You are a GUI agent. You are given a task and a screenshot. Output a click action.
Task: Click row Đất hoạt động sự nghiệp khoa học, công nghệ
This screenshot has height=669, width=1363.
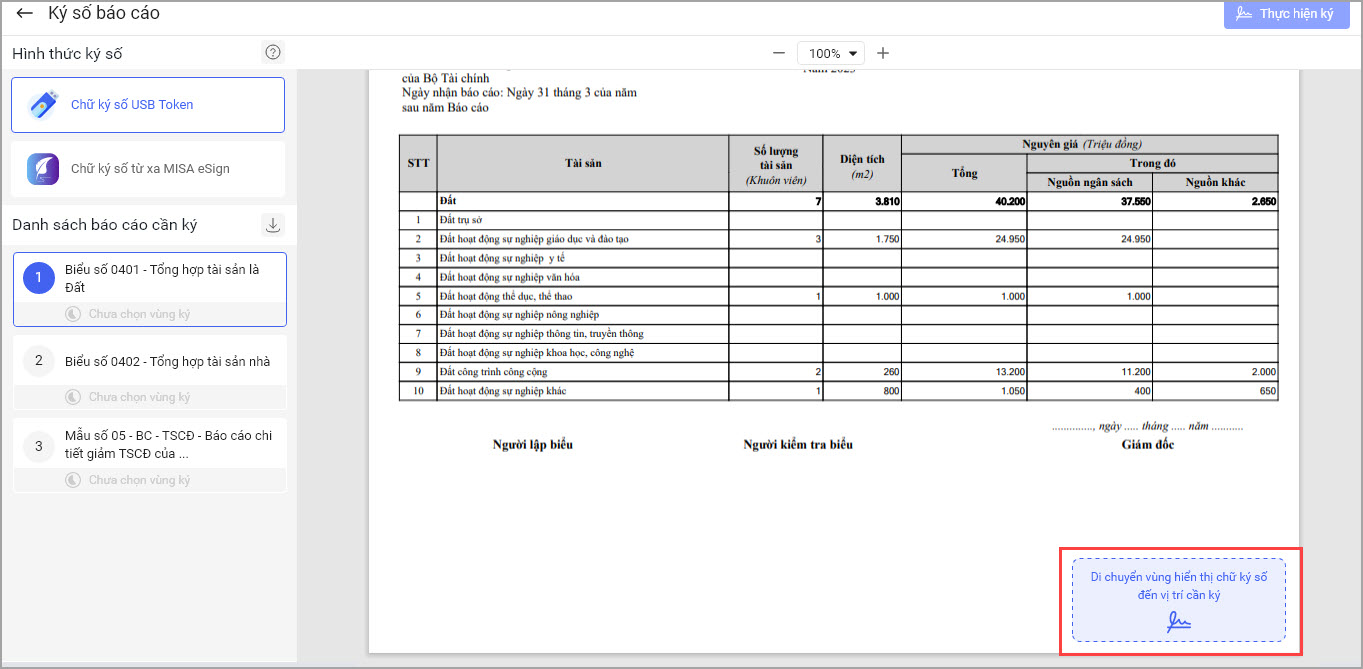tap(838, 353)
